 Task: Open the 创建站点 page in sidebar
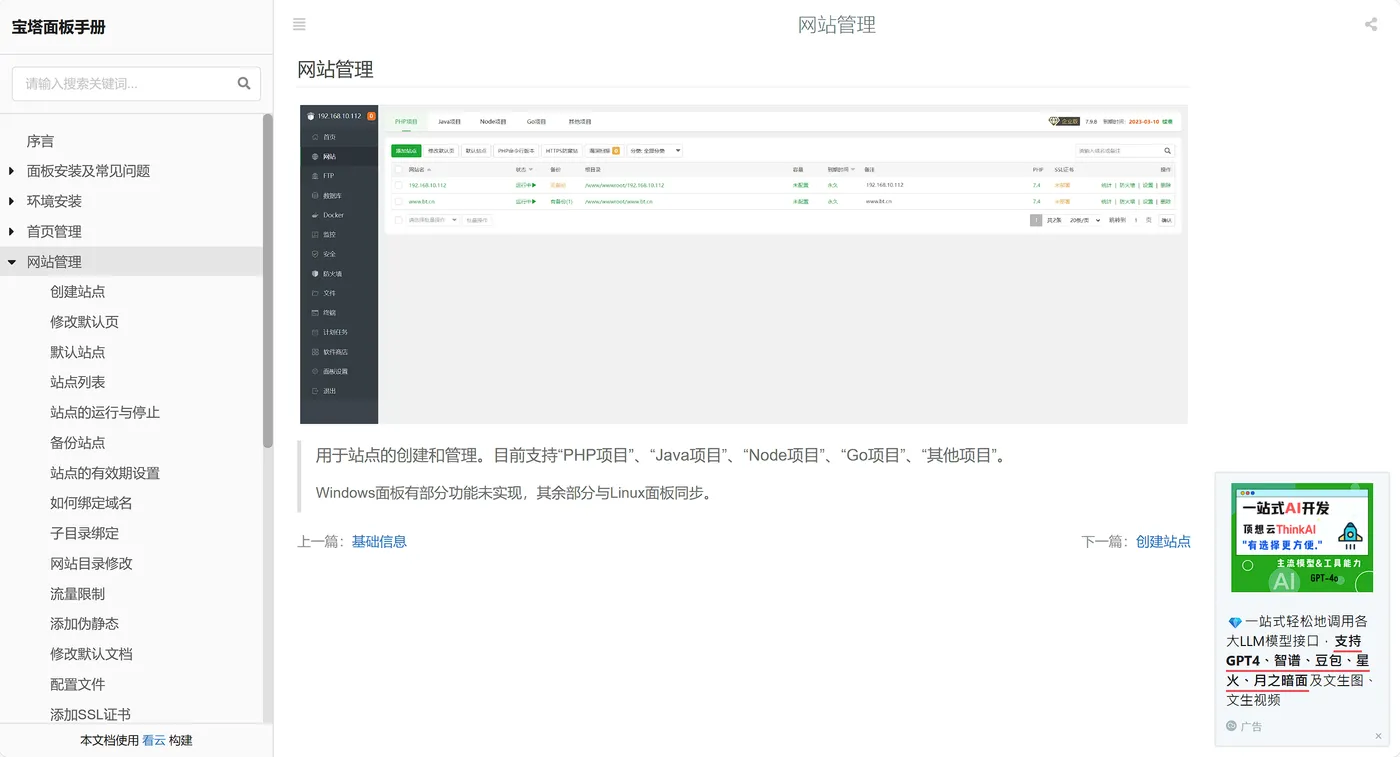[77, 292]
